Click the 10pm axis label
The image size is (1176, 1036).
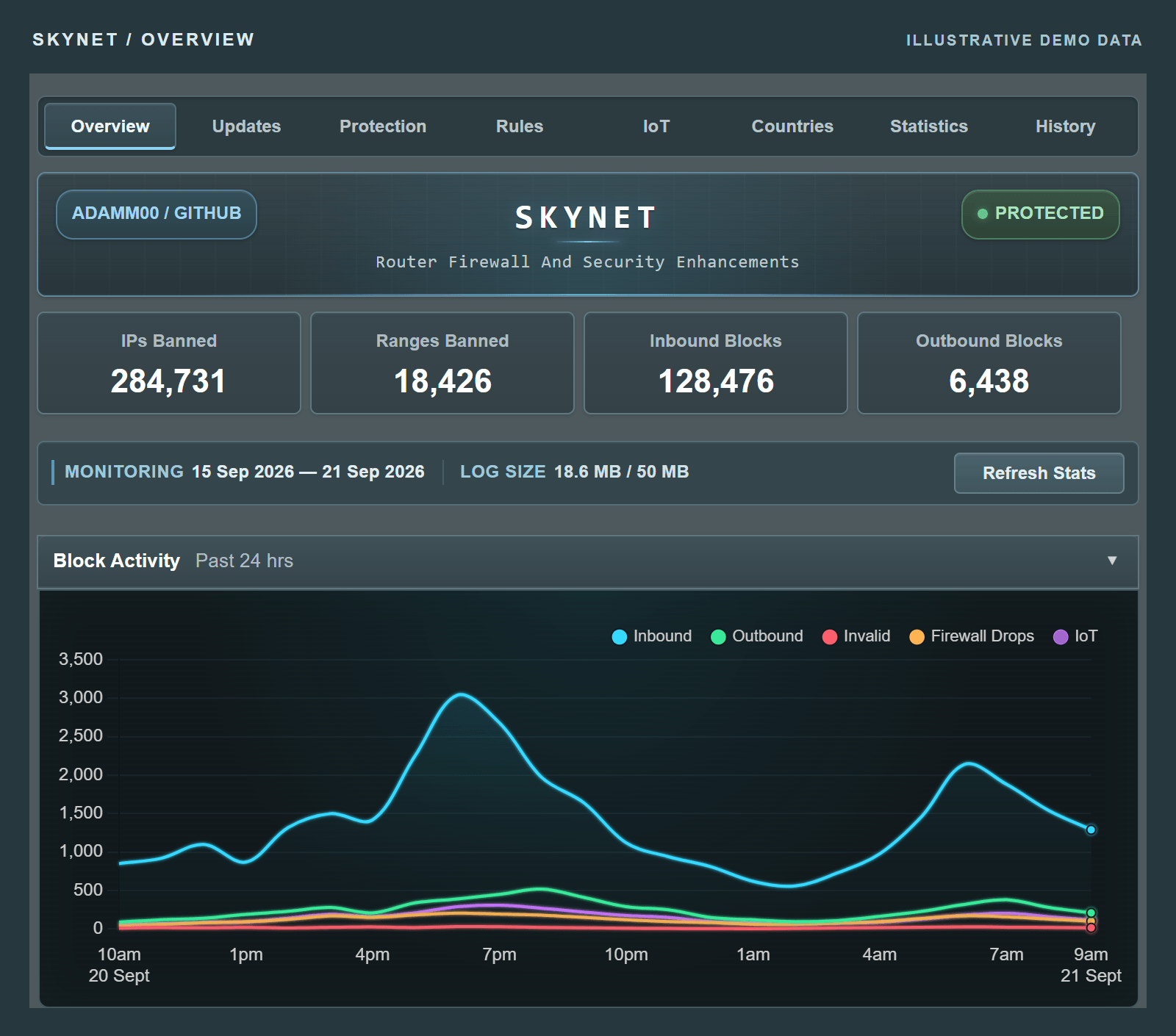[626, 954]
